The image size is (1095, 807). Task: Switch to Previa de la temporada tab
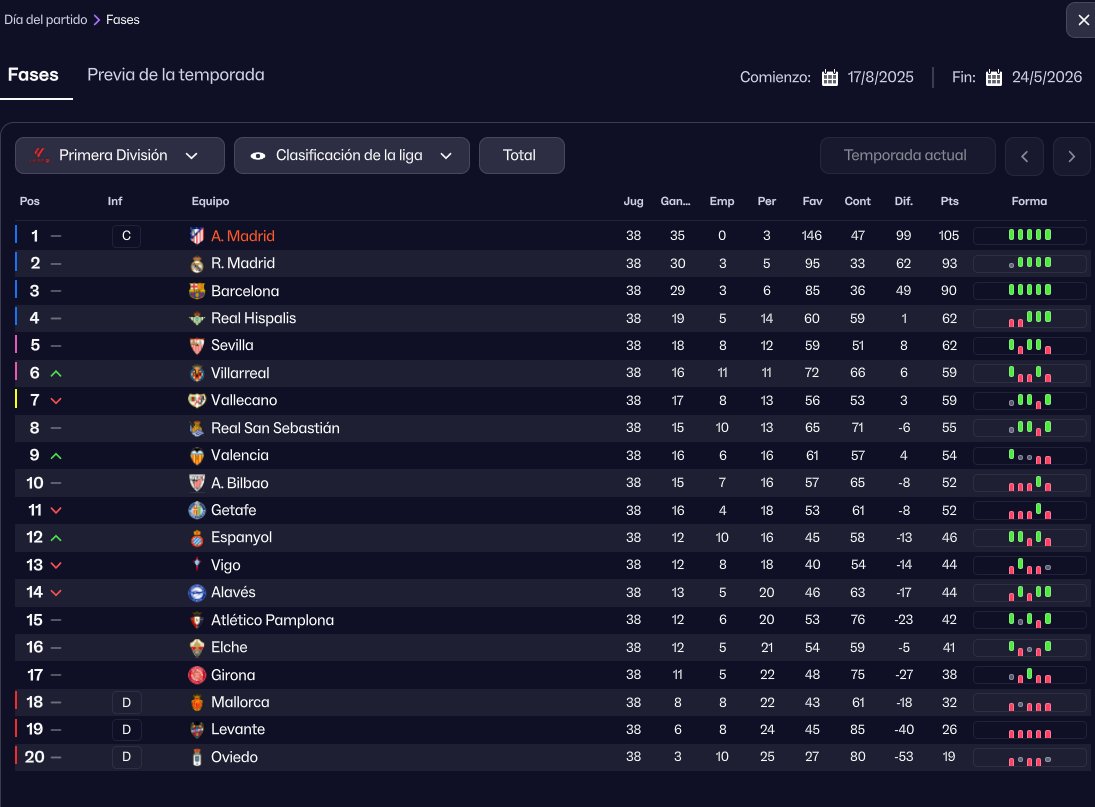pyautogui.click(x=176, y=75)
